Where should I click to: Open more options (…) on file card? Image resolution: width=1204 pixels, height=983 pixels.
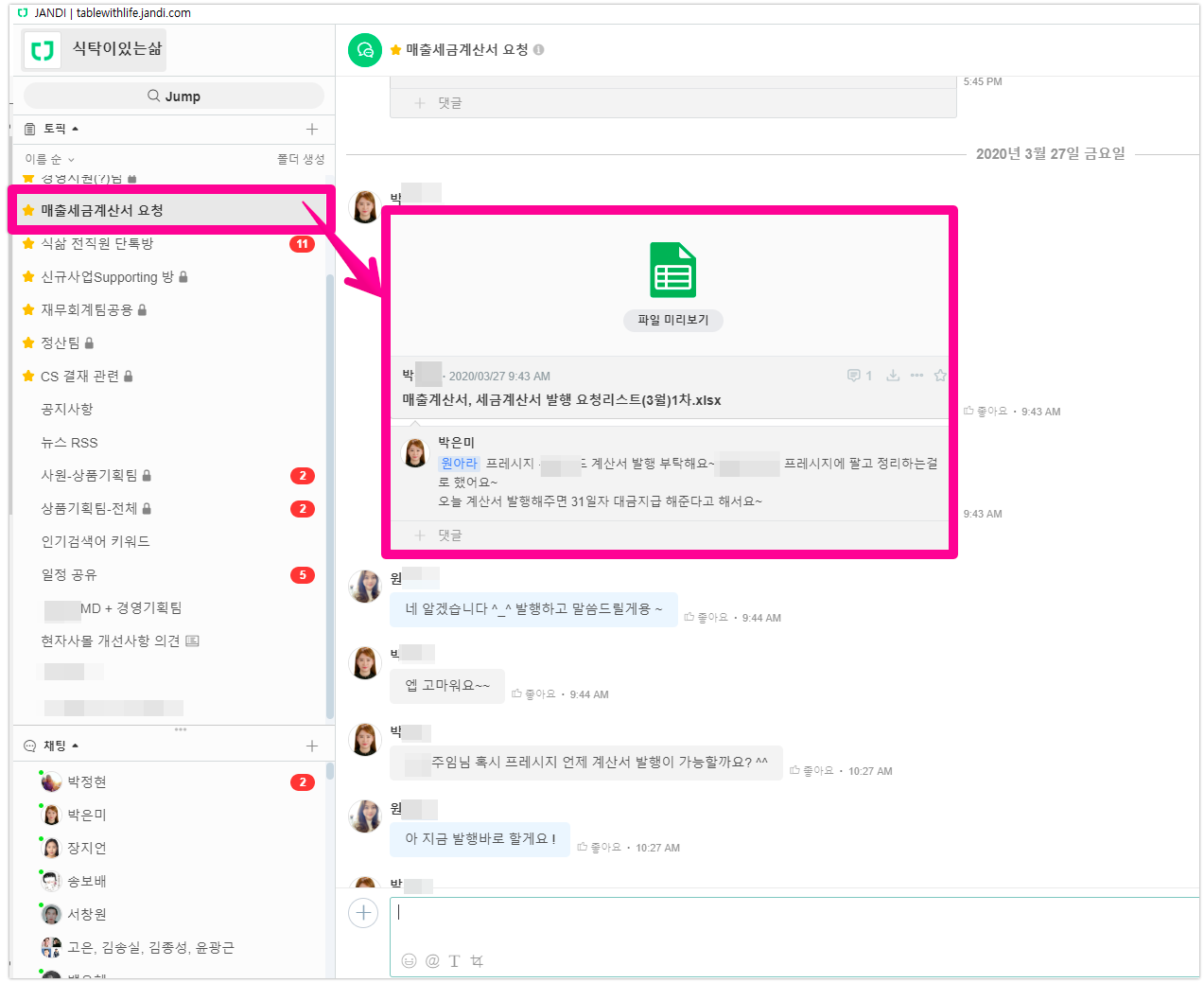pyautogui.click(x=916, y=376)
